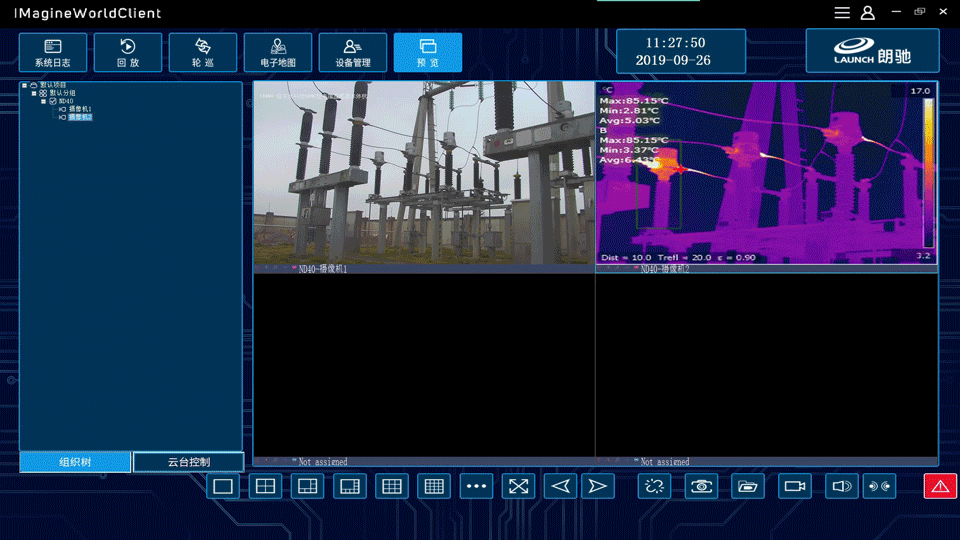Open more layout options with three dots
The height and width of the screenshot is (540, 960).
(476, 486)
